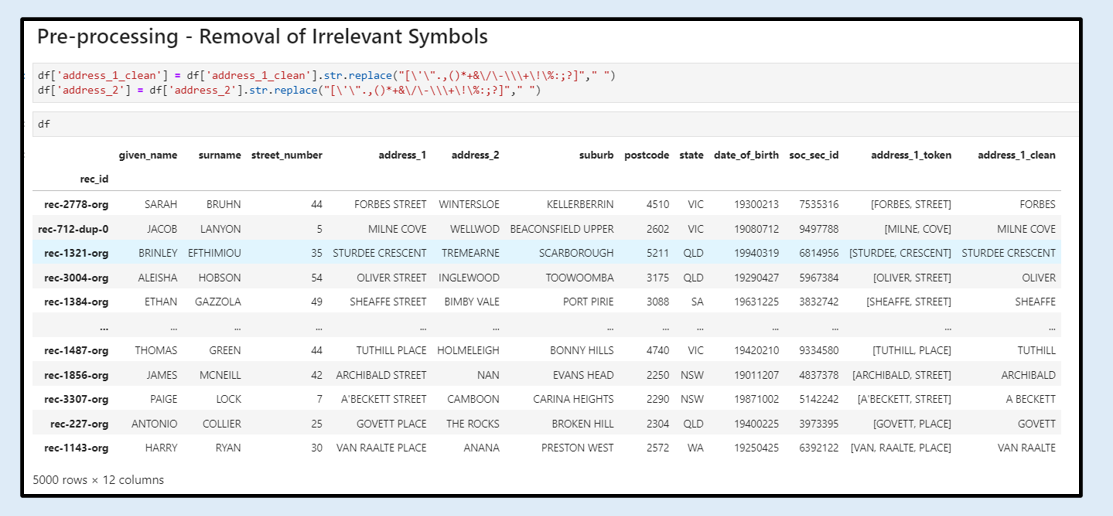1113x516 pixels.
Task: Select row index rec-1143-org
Action: [76, 448]
